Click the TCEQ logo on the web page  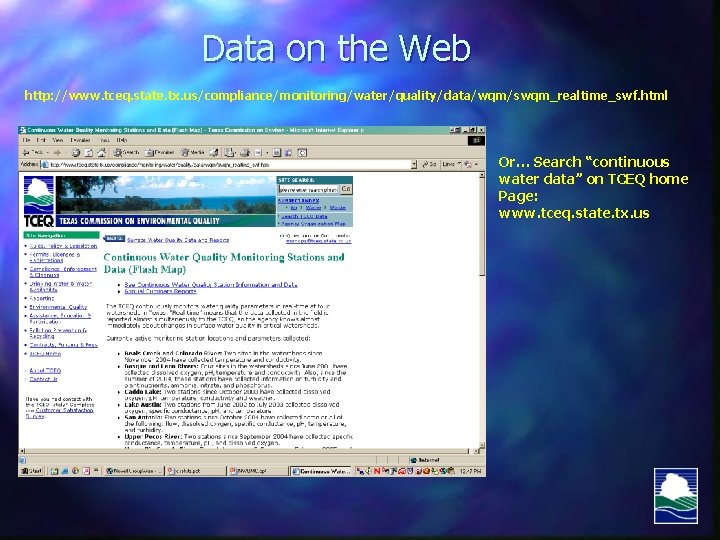pyautogui.click(x=39, y=201)
